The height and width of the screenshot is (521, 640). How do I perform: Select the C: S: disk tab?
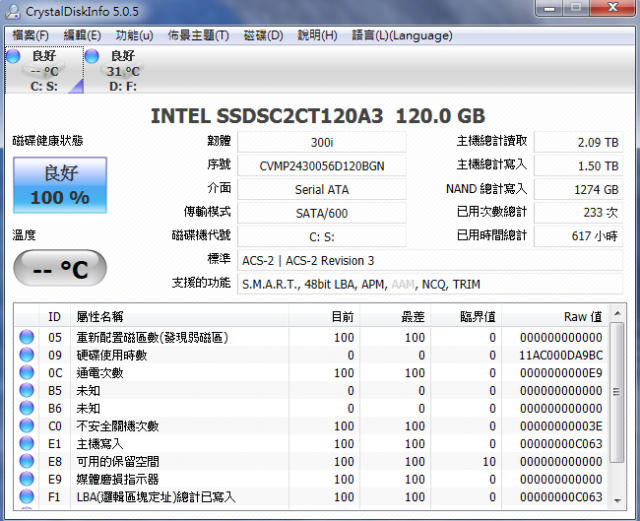(x=44, y=70)
